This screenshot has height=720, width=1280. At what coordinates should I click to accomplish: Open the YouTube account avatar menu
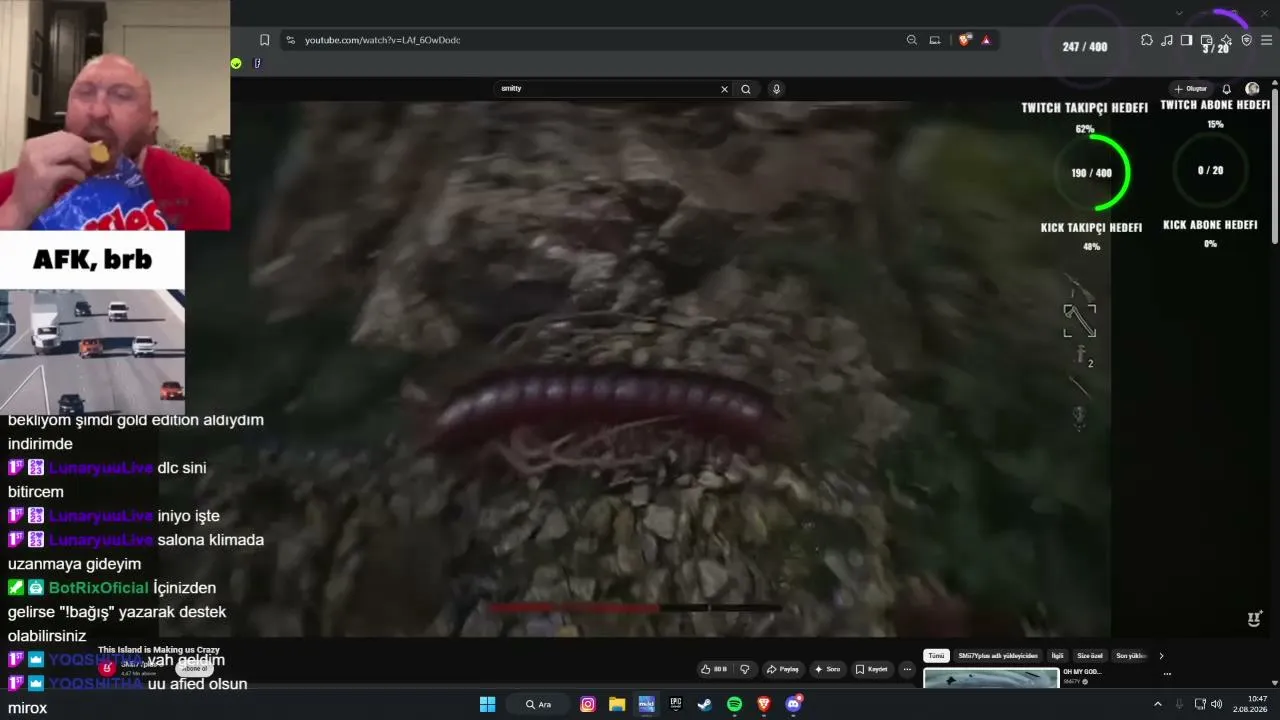pos(1252,89)
